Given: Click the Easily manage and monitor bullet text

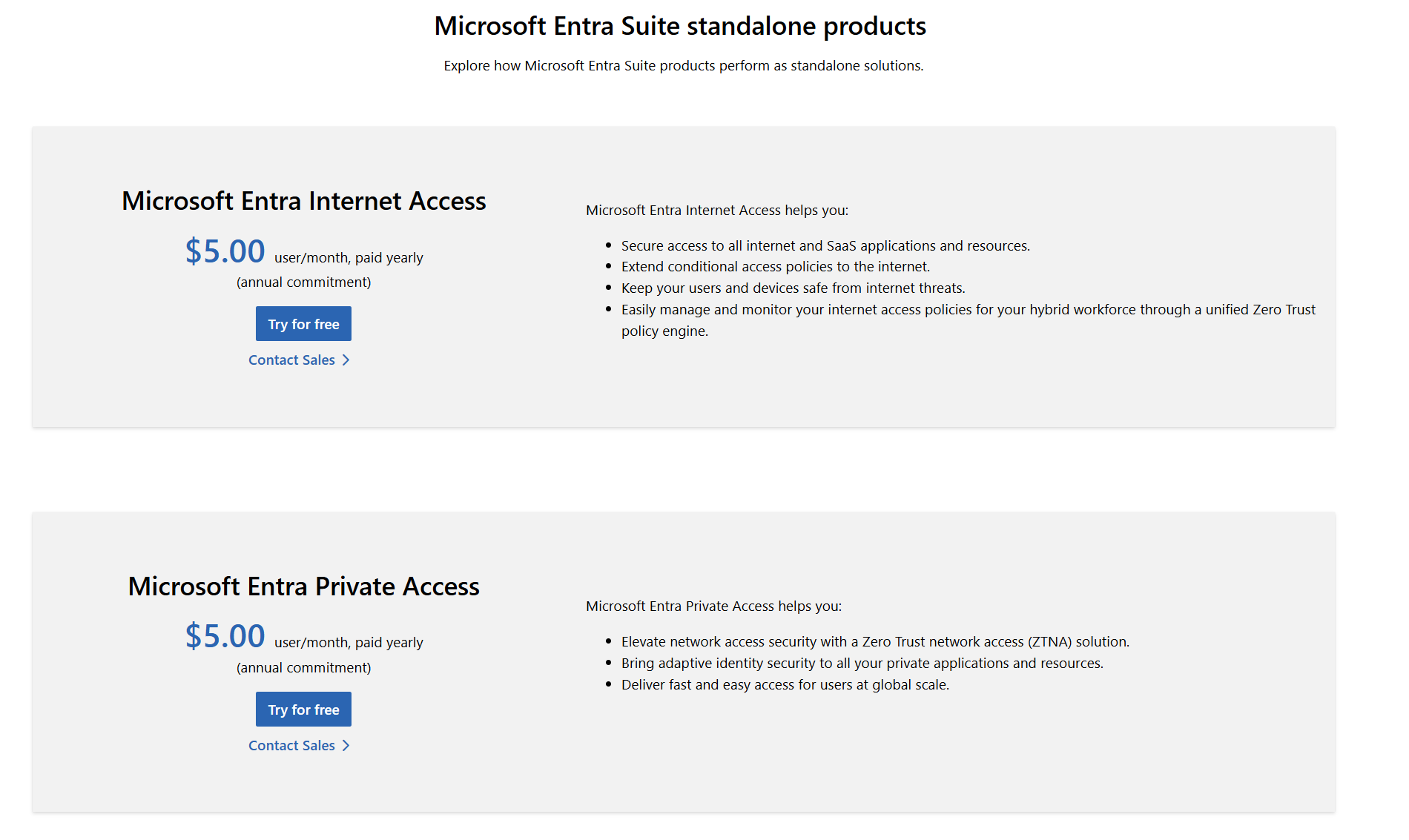Looking at the screenshot, I should [968, 310].
